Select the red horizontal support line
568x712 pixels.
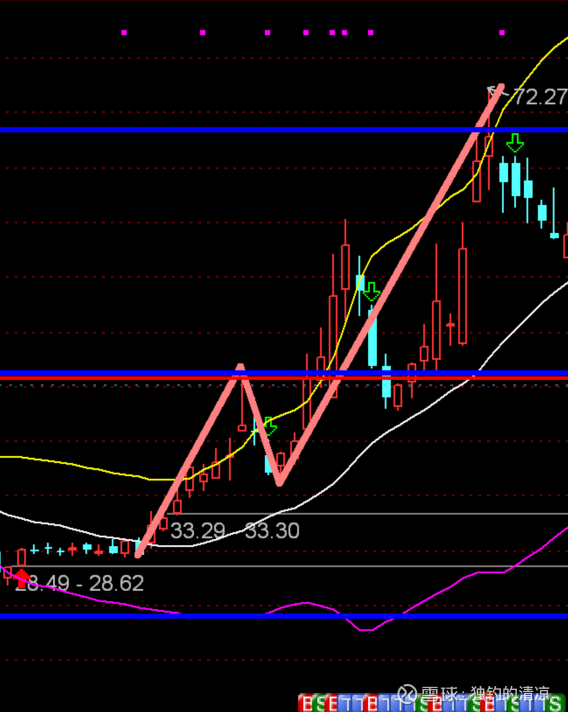point(284,378)
